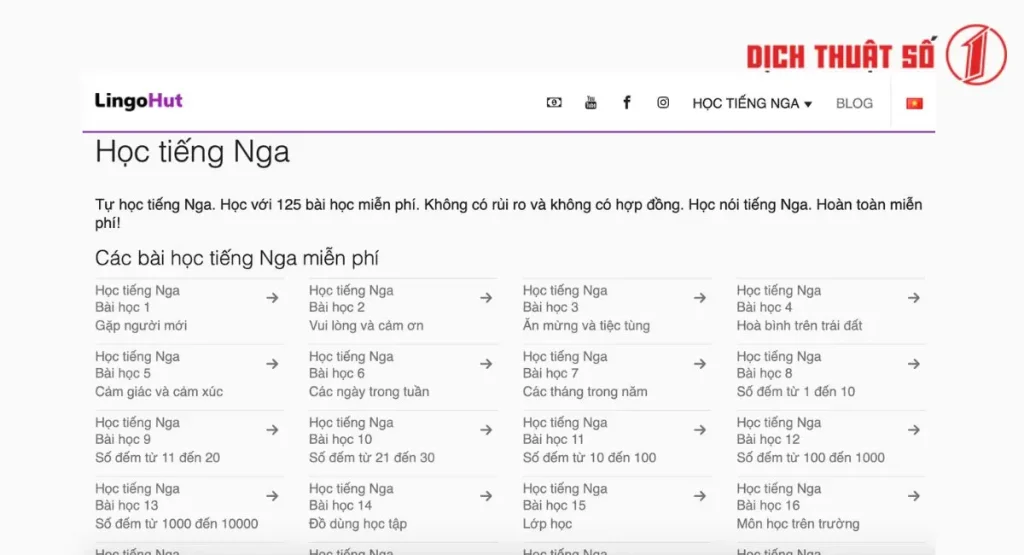Open lesson Môn học trên trường
This screenshot has height=555, width=1024.
pos(798,523)
